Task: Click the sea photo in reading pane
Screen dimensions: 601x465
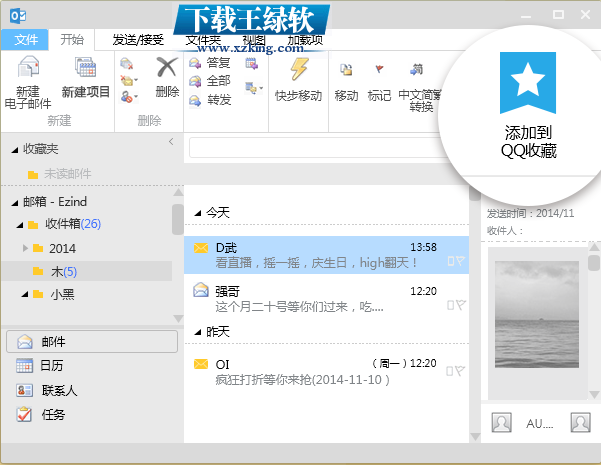Action: pos(537,314)
